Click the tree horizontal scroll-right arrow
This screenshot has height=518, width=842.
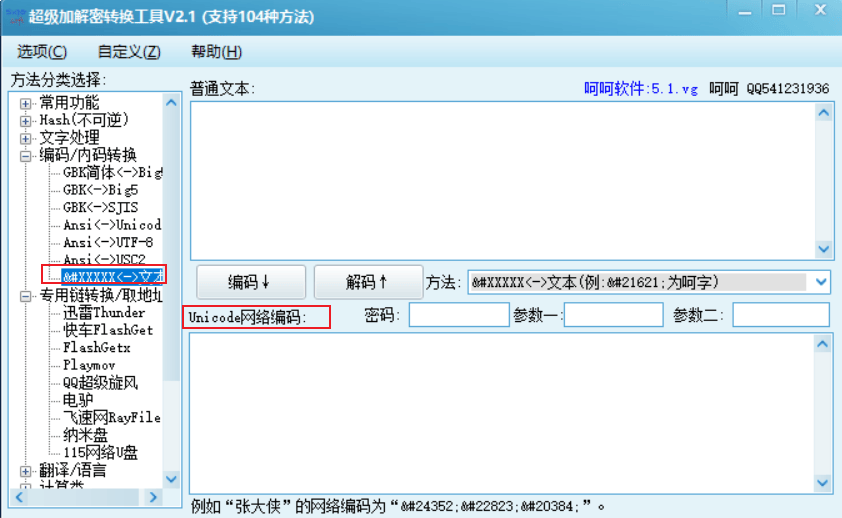click(154, 497)
